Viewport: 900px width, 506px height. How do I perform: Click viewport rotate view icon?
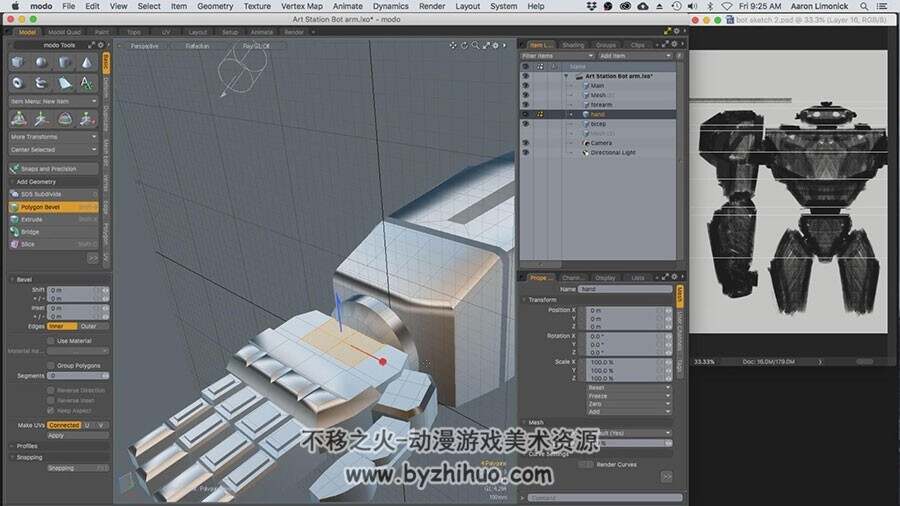click(464, 45)
